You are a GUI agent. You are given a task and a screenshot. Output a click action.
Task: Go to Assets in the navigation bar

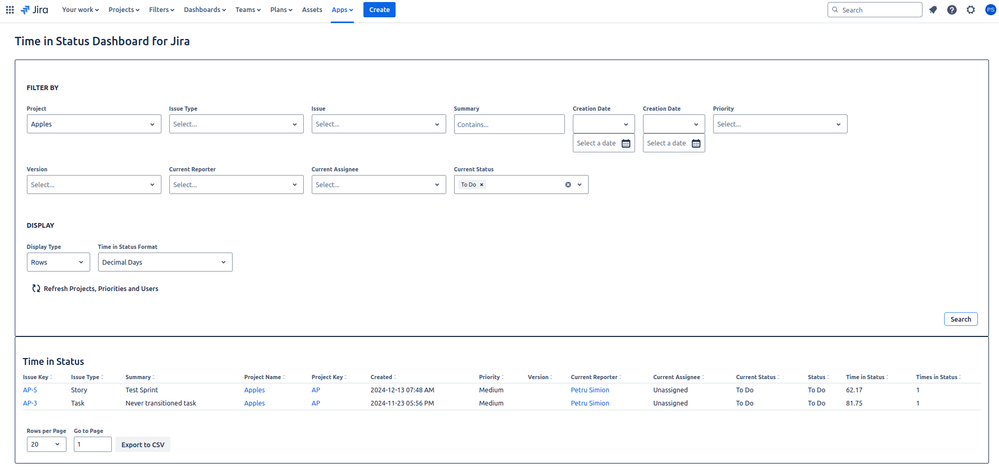[312, 10]
